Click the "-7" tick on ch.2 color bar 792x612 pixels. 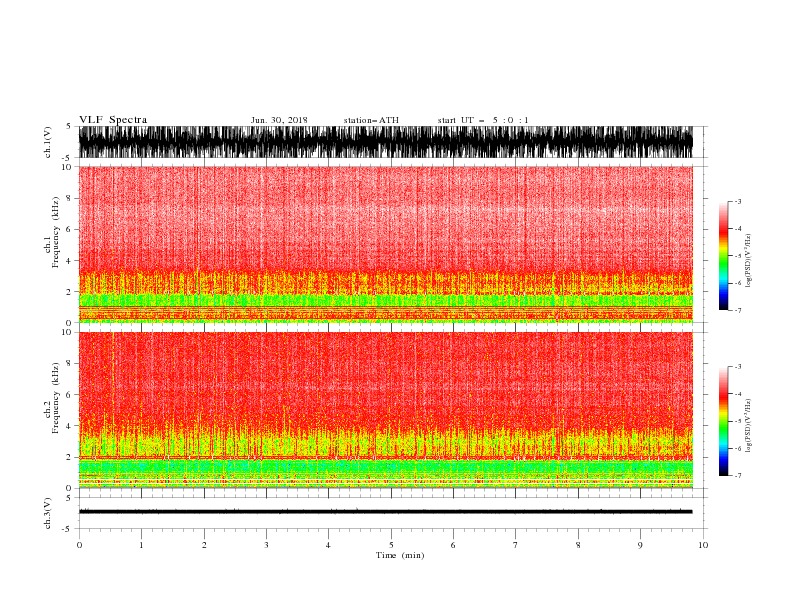point(738,476)
